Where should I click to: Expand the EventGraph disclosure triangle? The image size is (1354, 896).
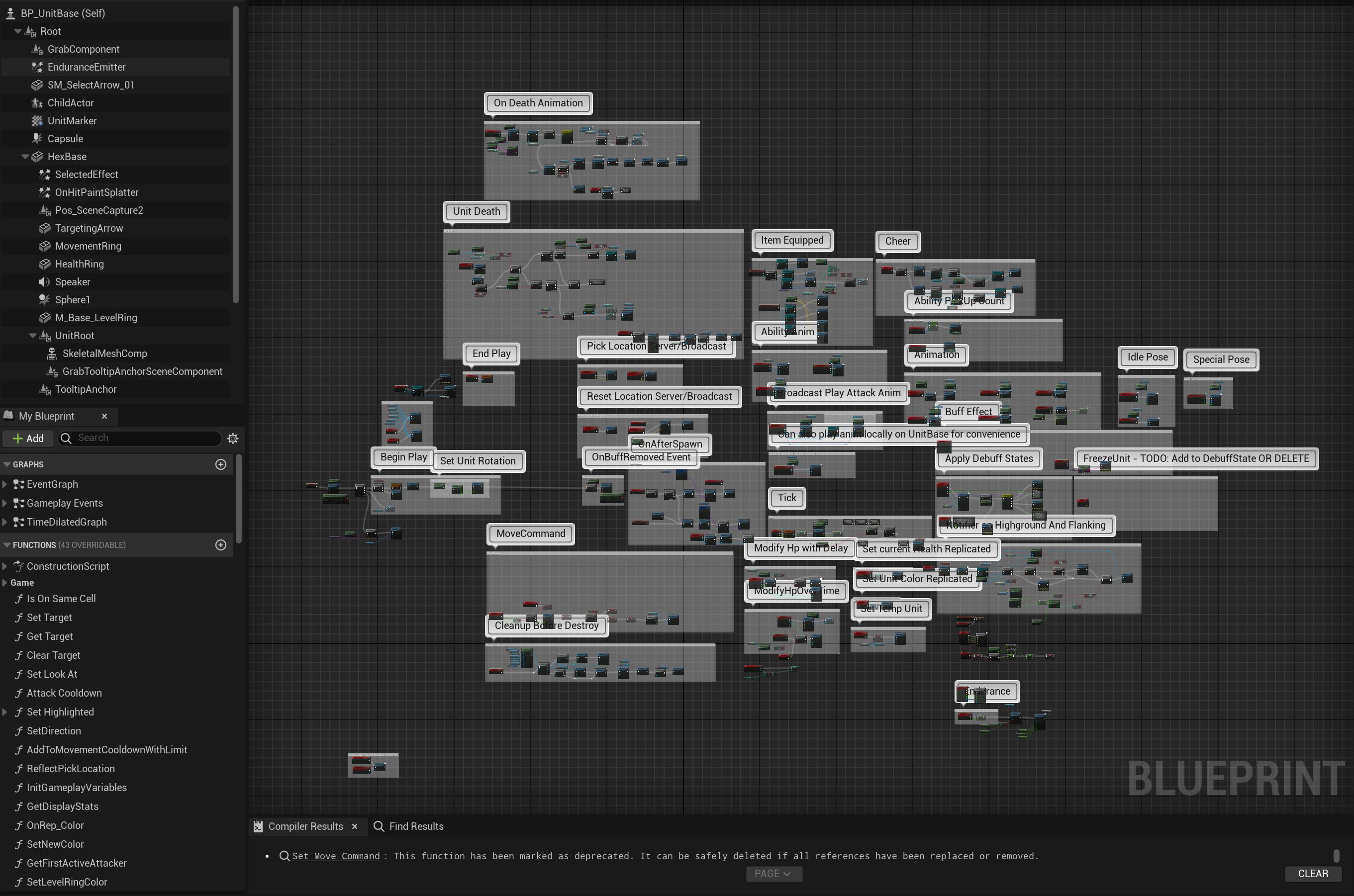5,484
